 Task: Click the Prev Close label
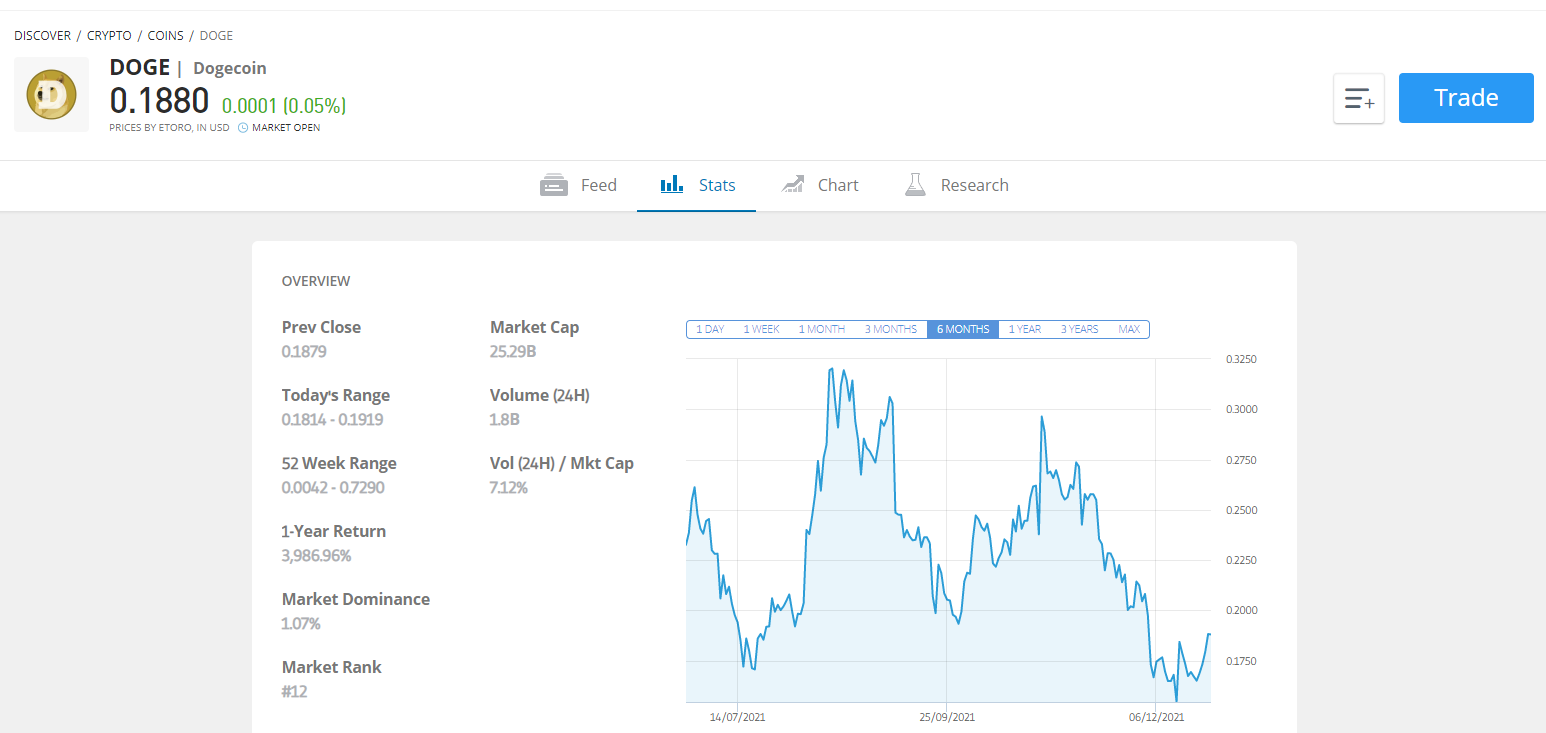pos(321,327)
